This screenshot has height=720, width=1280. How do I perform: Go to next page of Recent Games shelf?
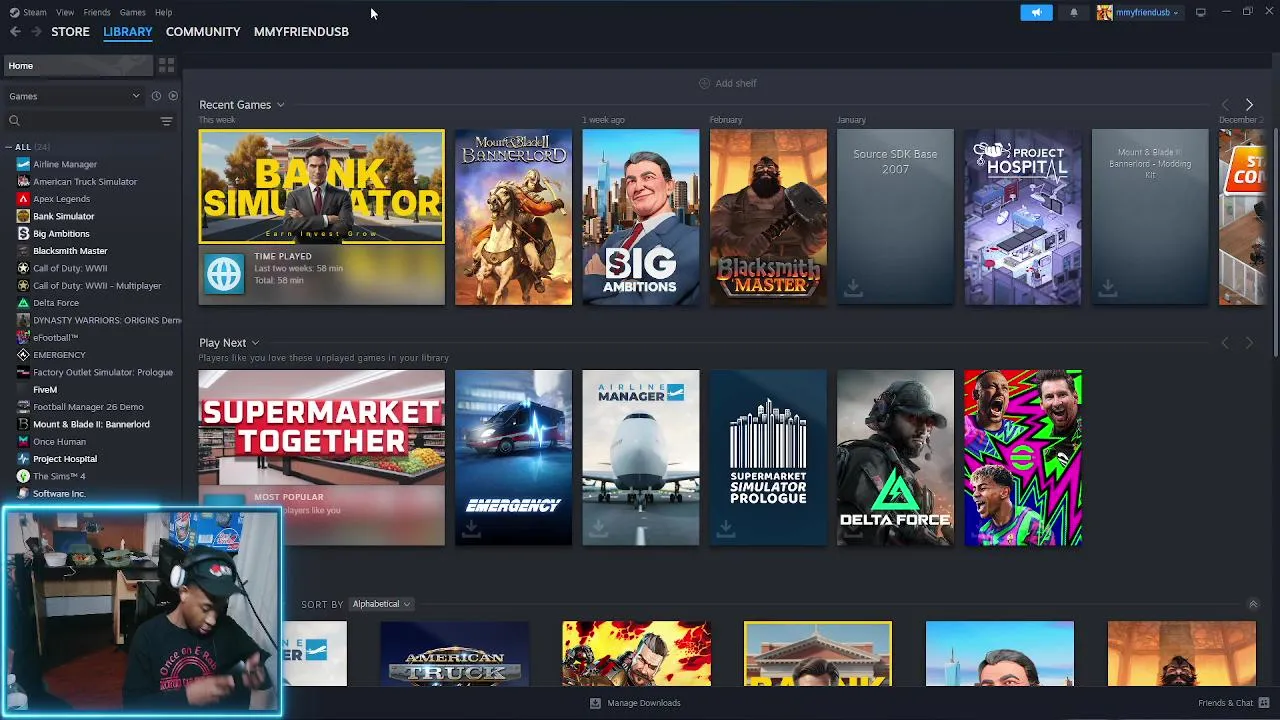click(1249, 105)
